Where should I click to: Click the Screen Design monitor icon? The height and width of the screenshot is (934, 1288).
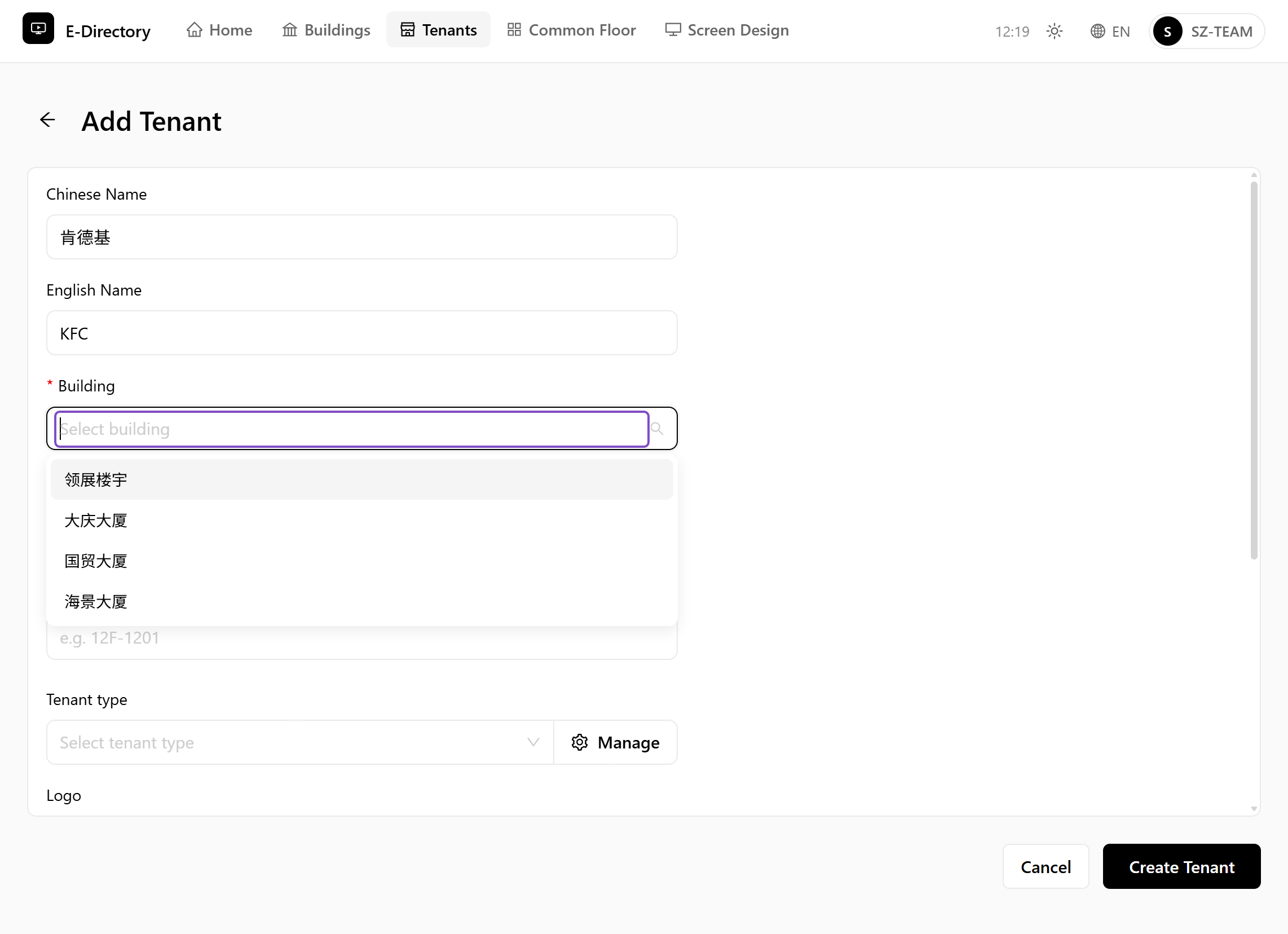click(x=673, y=29)
